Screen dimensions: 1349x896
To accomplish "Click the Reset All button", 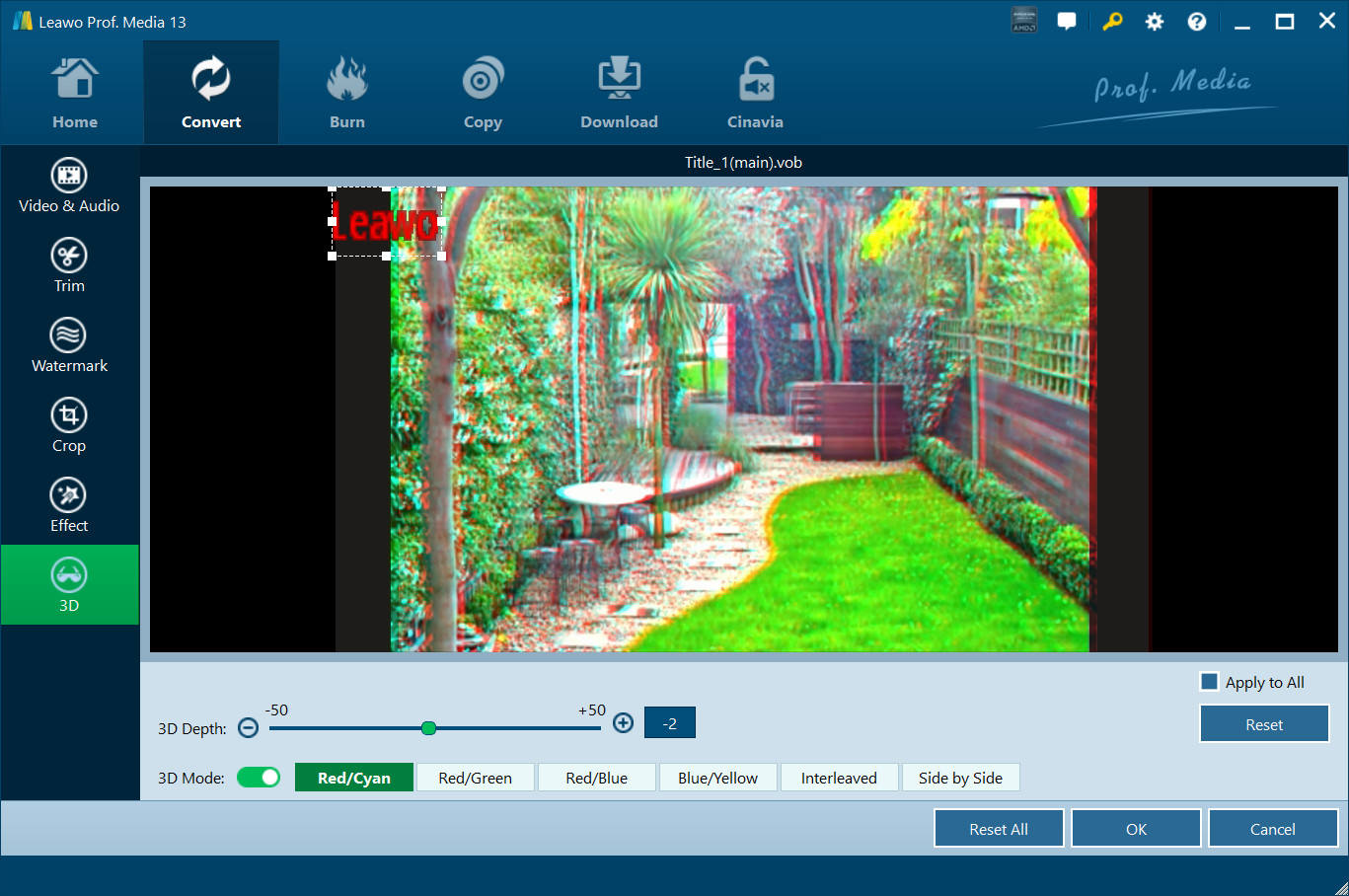I will click(x=999, y=829).
